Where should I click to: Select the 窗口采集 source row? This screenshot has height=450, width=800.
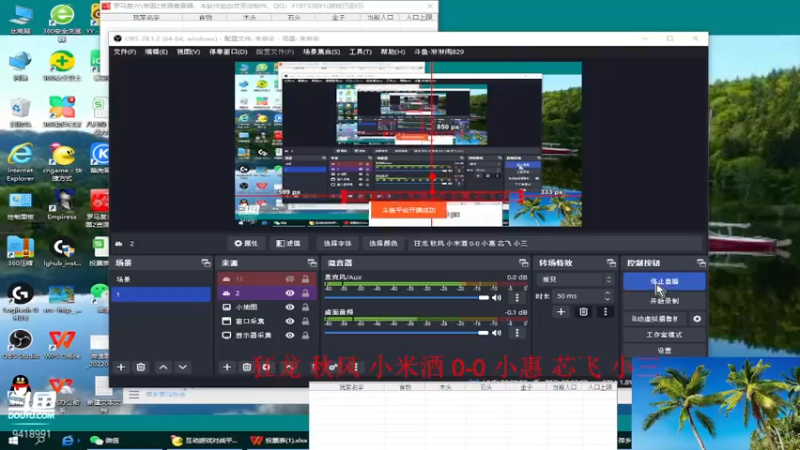266,321
